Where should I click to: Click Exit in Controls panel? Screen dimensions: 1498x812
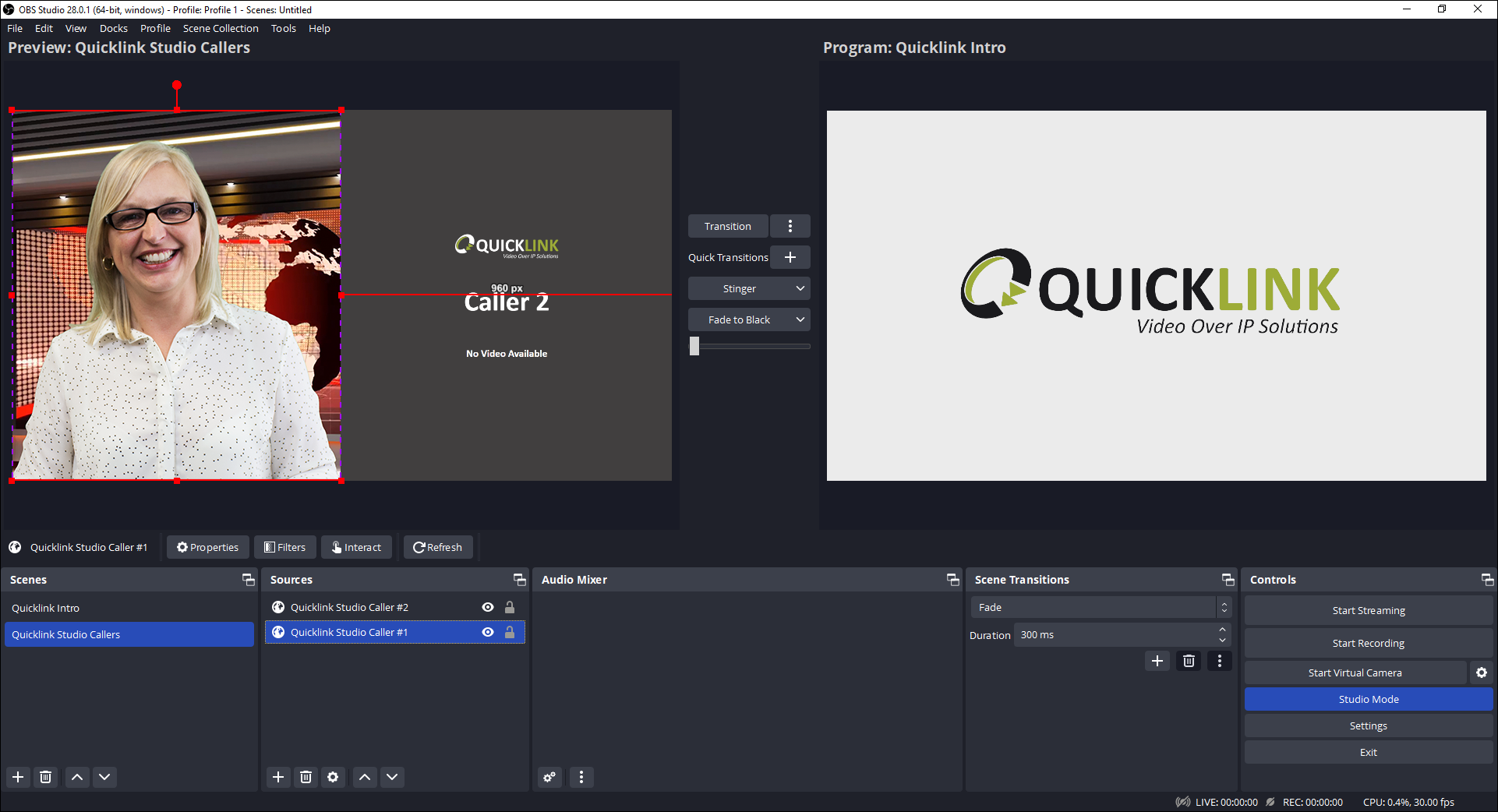click(1369, 752)
